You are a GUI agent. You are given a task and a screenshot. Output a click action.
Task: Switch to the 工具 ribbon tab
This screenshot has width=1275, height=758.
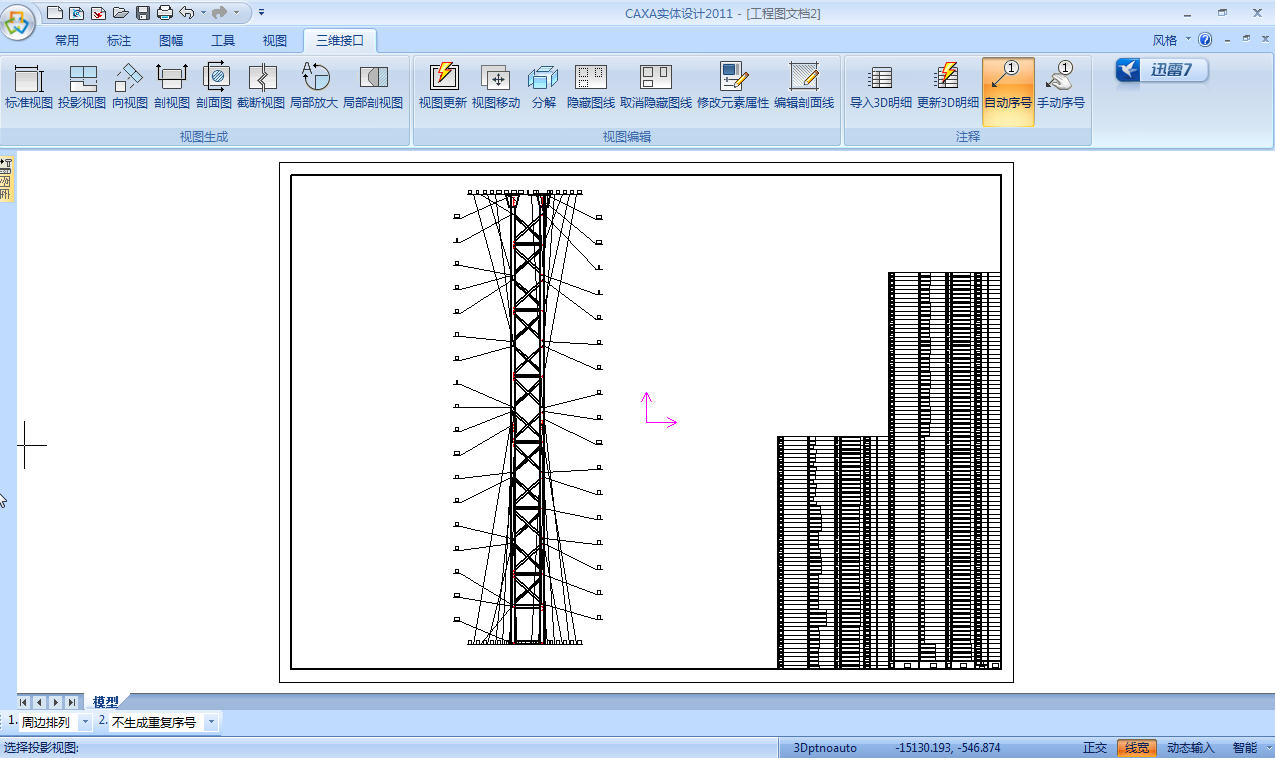(223, 41)
